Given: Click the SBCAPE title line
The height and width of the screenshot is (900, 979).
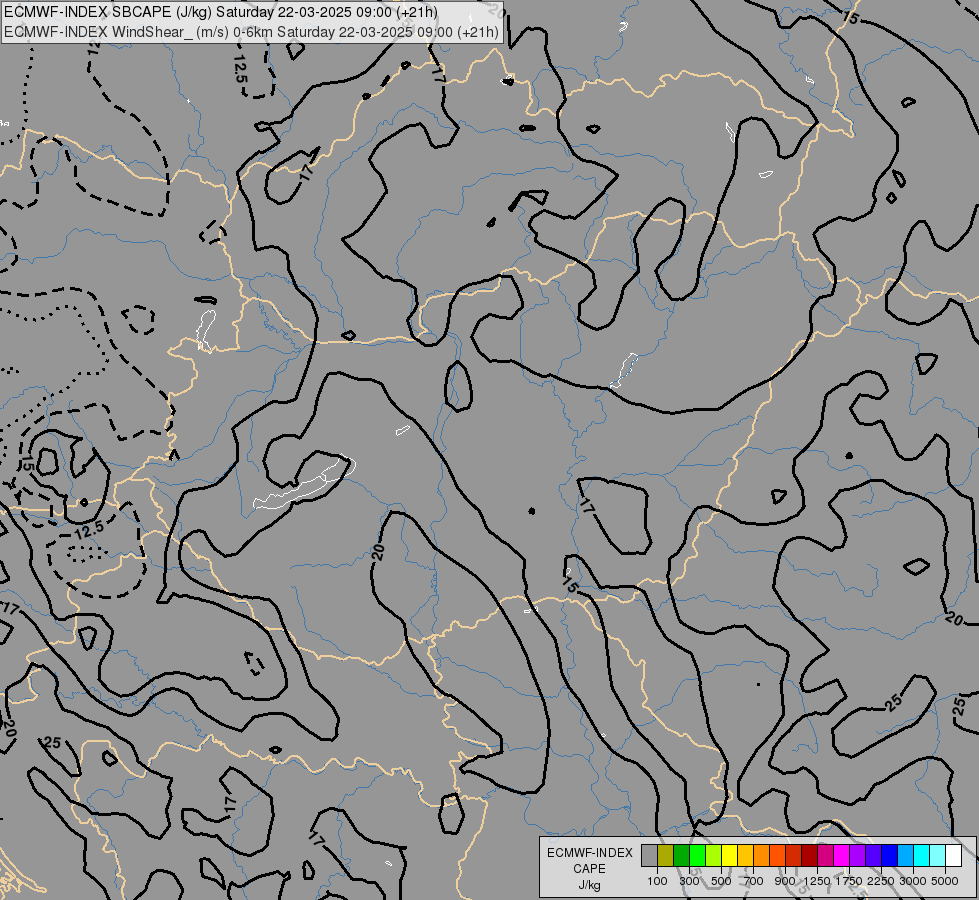Looking at the screenshot, I should (221, 12).
